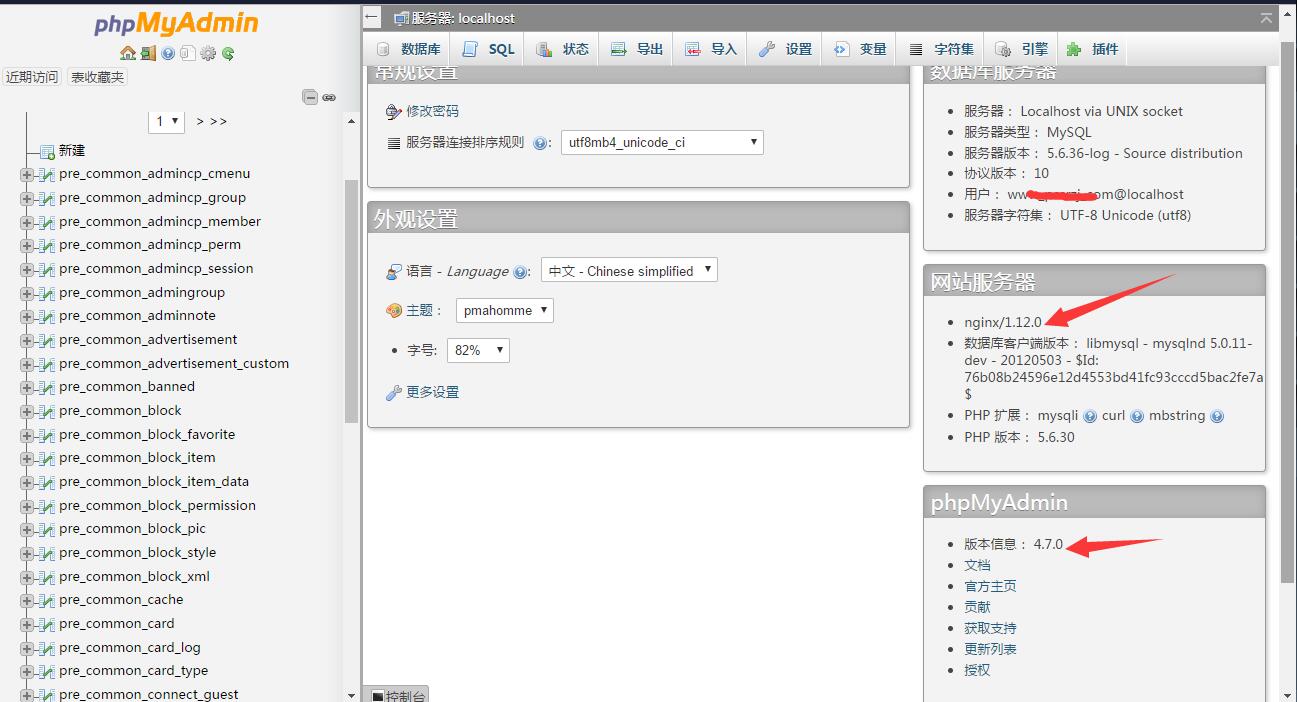Click the wrench icon for 更多设置
The image size is (1297, 702).
tap(394, 392)
